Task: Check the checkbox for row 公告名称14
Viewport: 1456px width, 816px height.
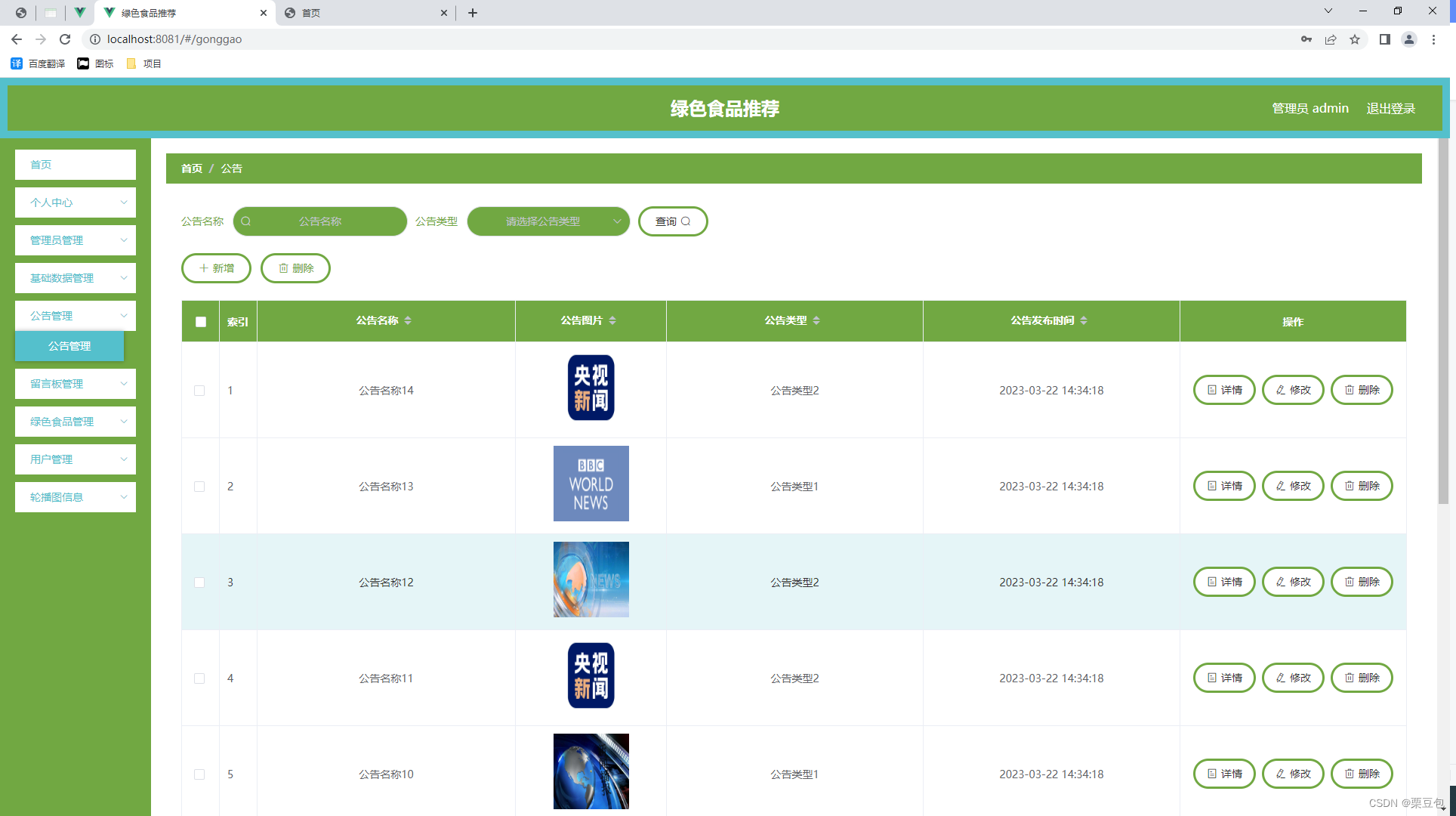Action: click(199, 391)
